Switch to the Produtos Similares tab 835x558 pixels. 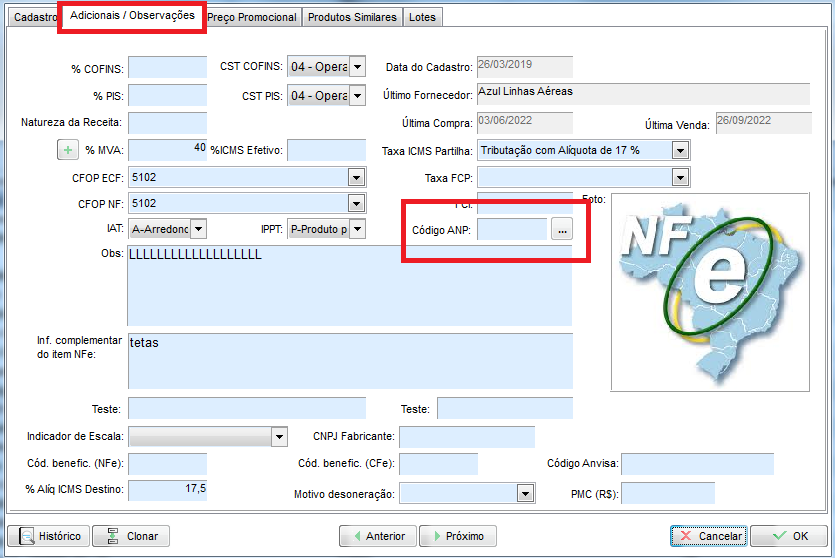pos(352,17)
